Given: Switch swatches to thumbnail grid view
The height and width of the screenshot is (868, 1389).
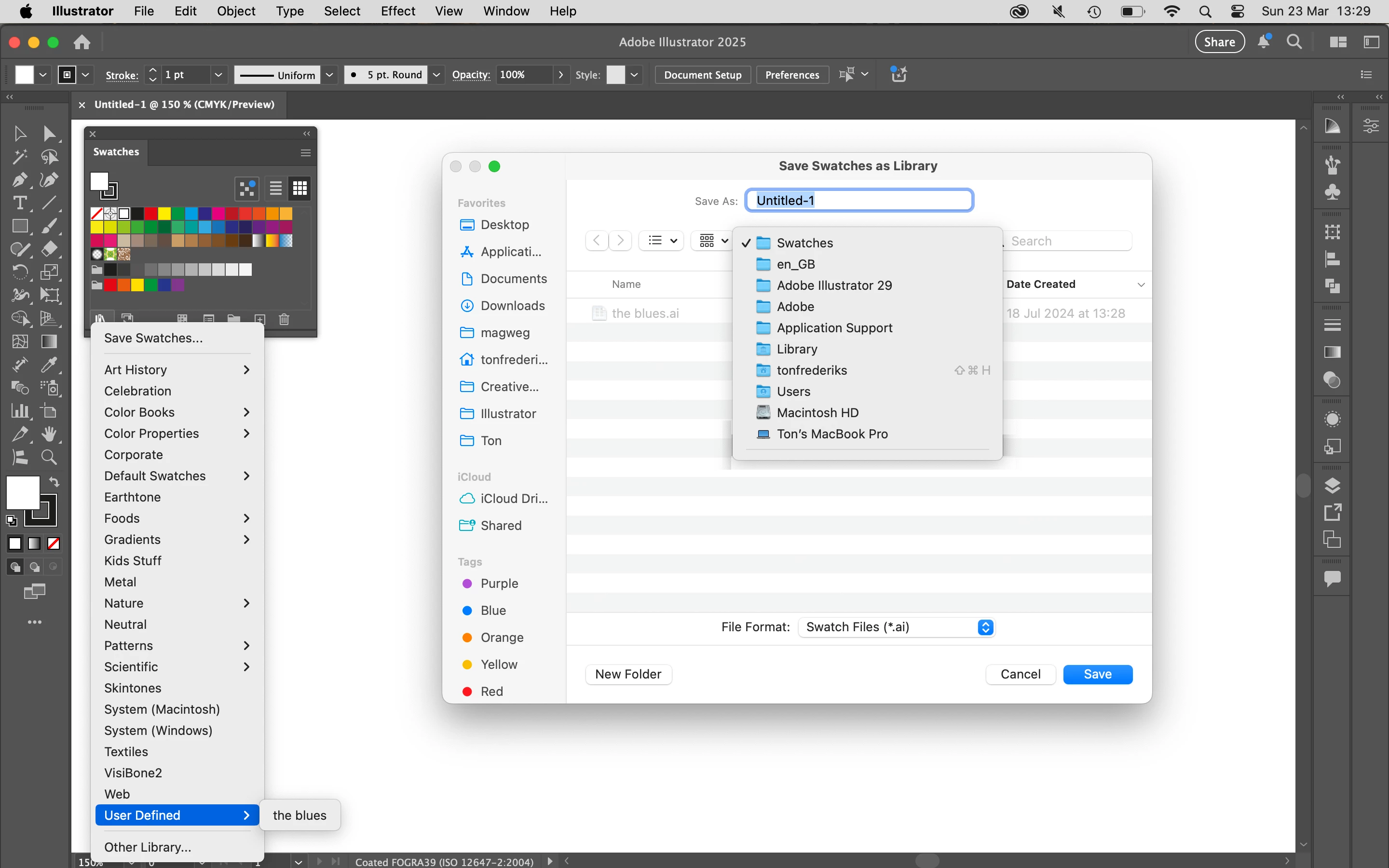Looking at the screenshot, I should (x=300, y=188).
